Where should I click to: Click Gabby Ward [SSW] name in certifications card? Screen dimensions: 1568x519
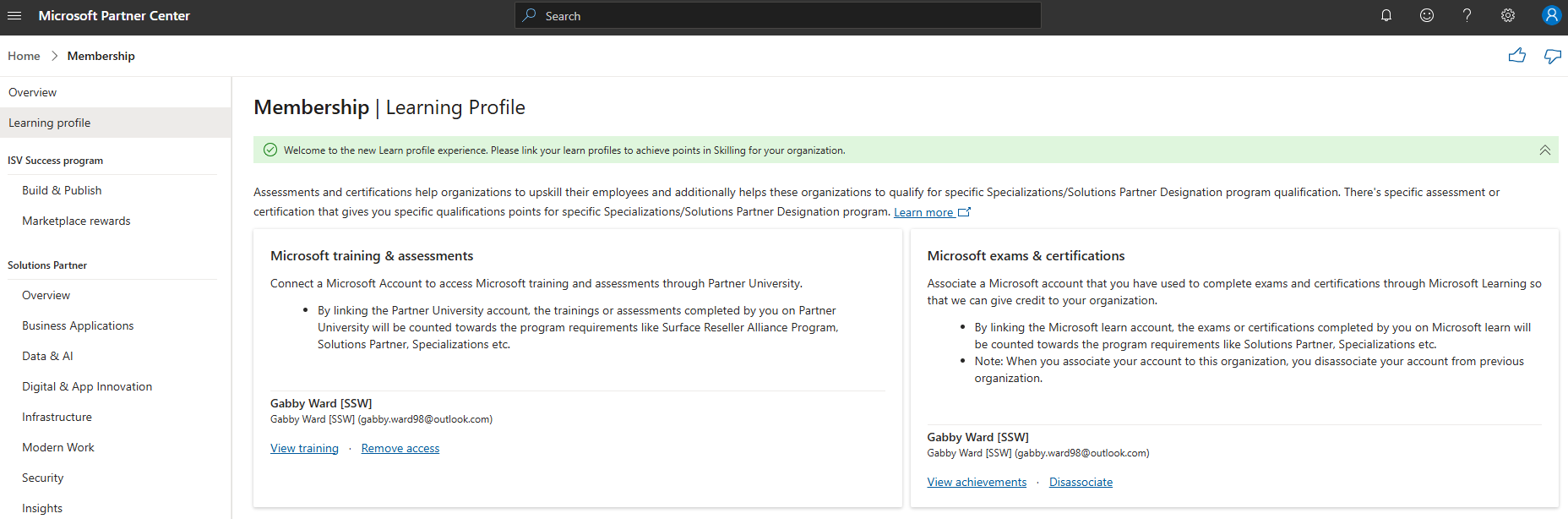(977, 437)
